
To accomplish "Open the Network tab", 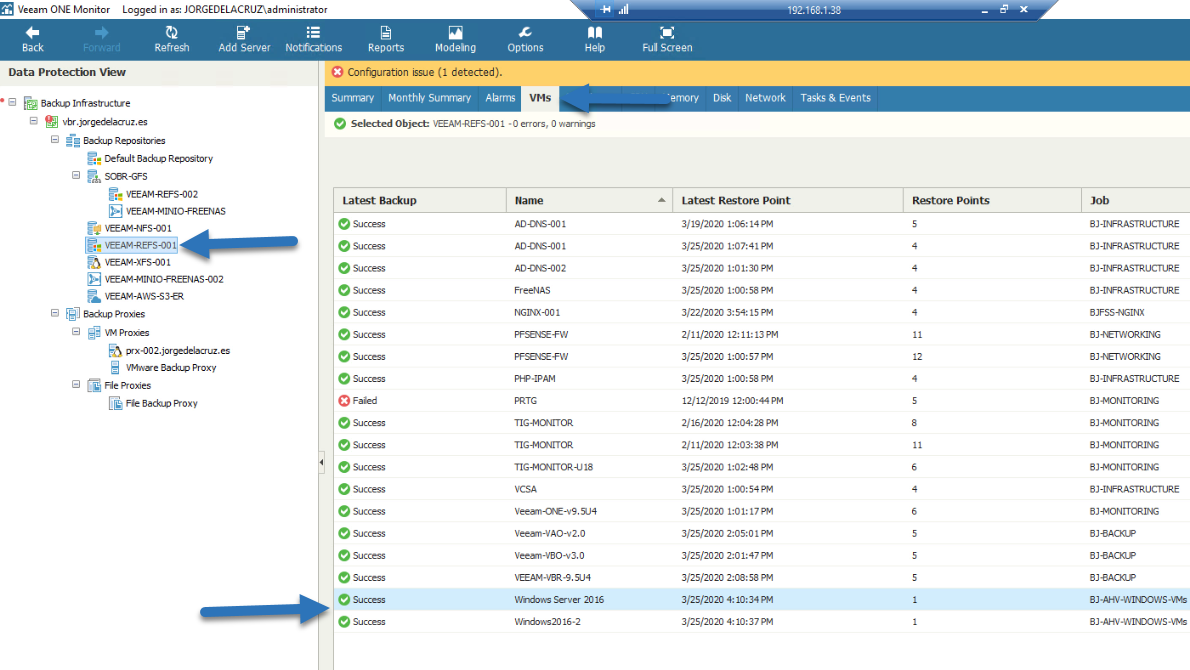I will click(765, 98).
